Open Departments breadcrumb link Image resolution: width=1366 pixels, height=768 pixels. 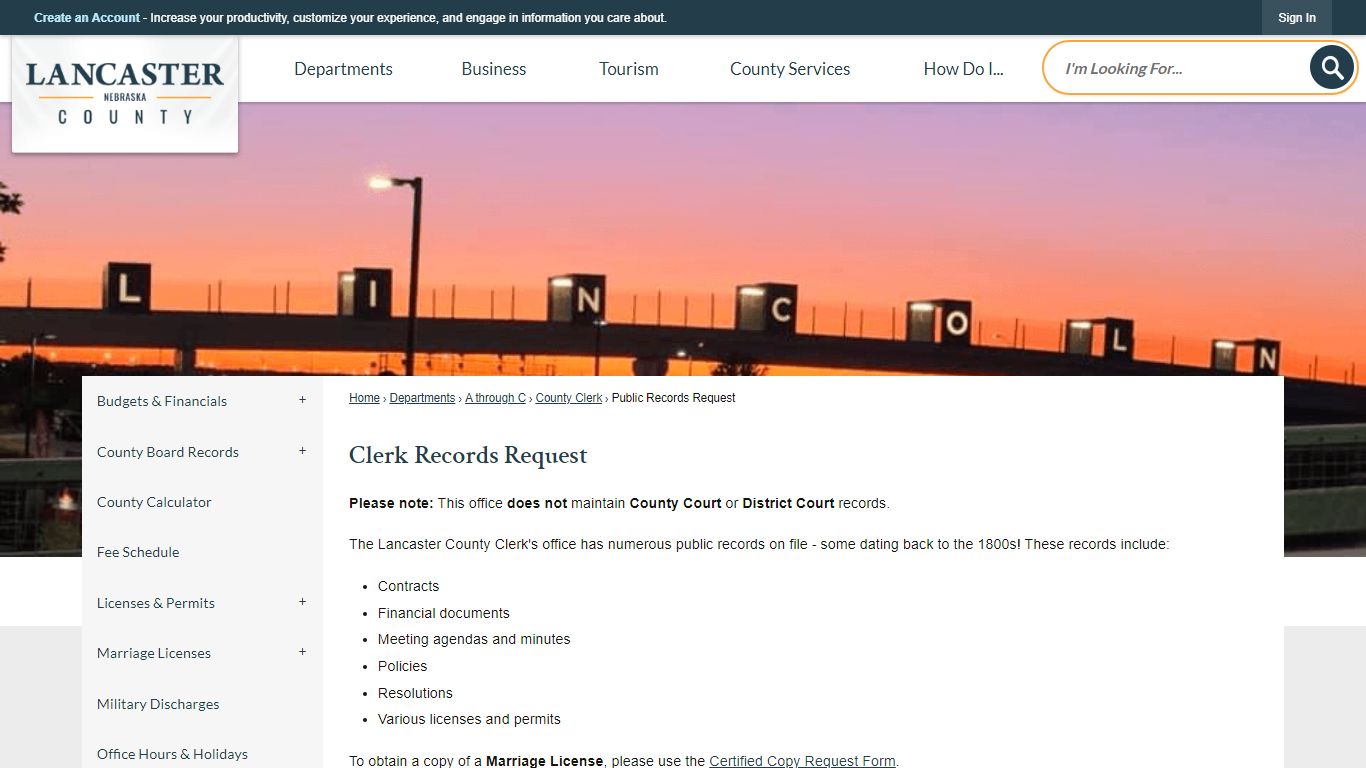pos(422,398)
